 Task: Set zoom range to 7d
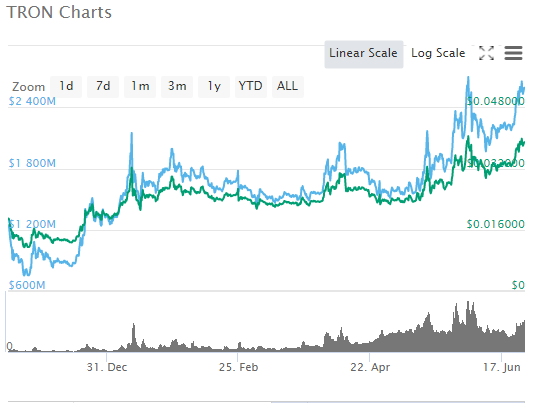(x=103, y=86)
